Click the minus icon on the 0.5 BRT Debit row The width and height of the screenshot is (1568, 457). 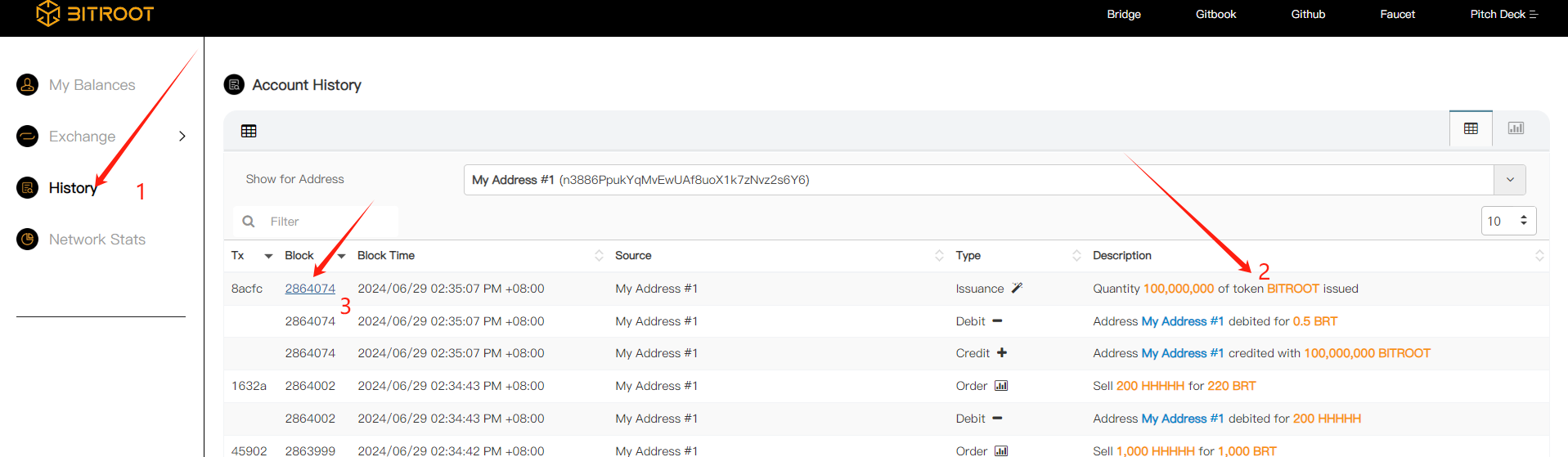tap(997, 321)
